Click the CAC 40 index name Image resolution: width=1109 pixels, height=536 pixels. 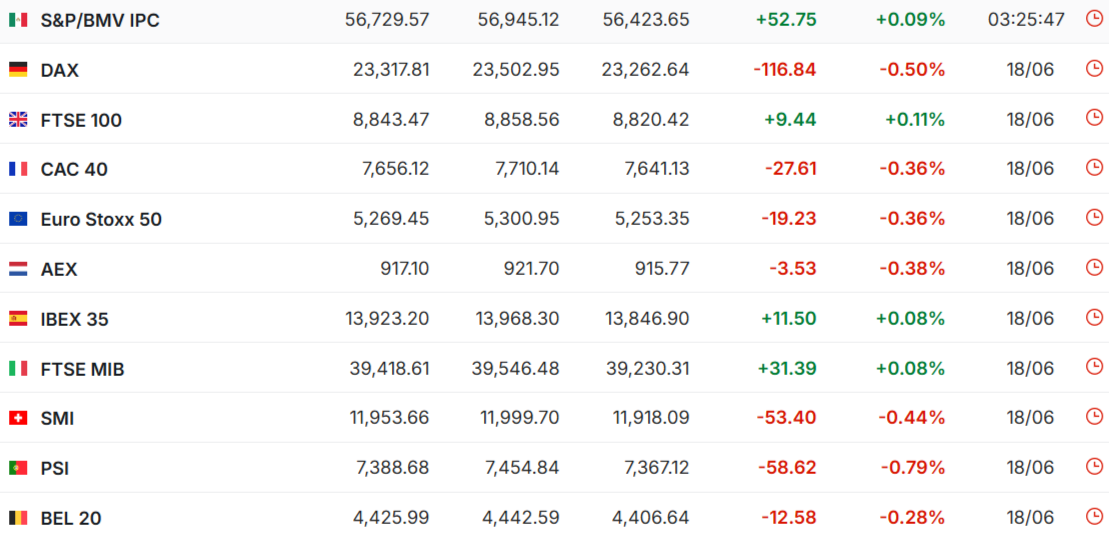tap(74, 170)
